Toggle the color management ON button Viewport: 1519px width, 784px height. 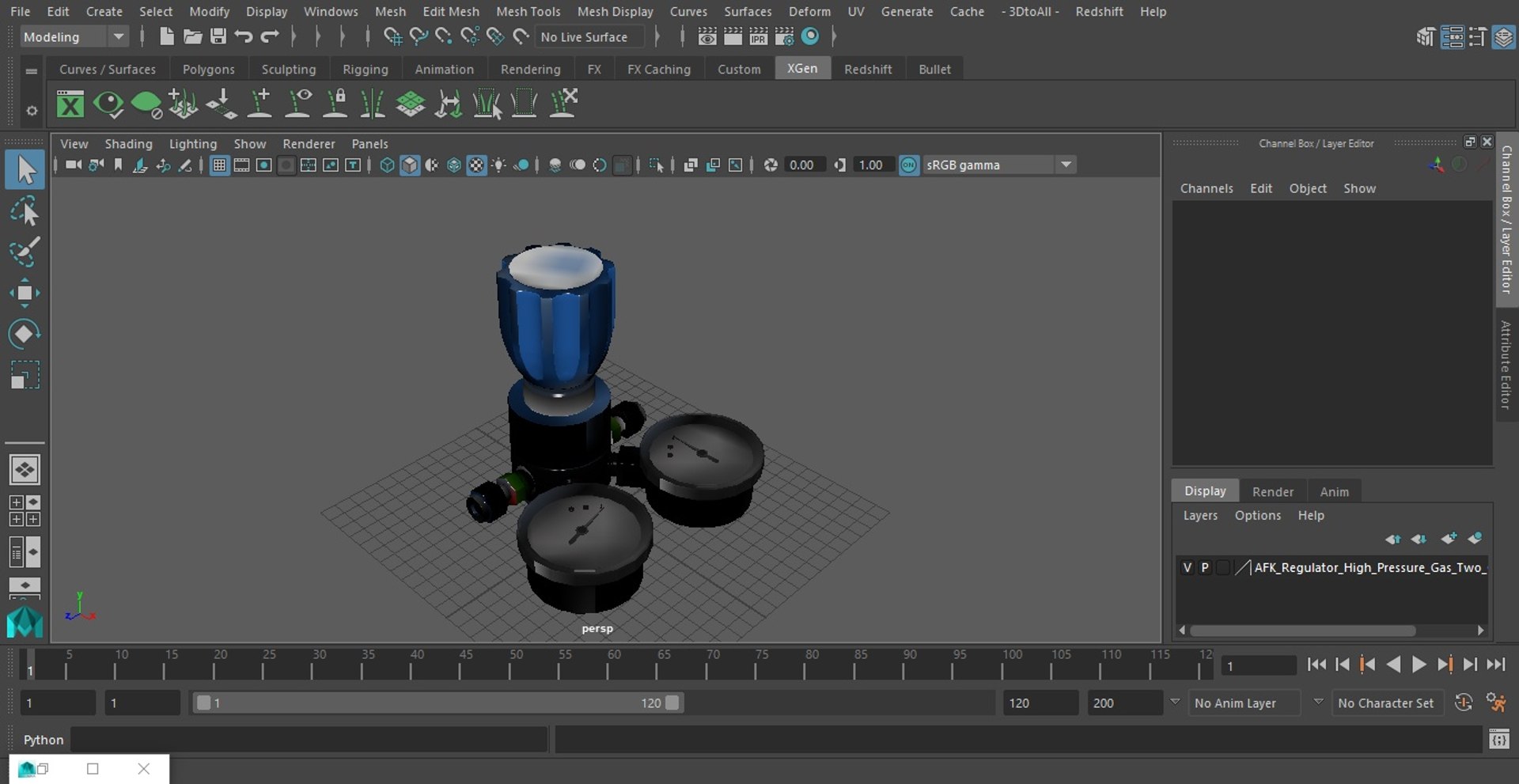tap(909, 165)
